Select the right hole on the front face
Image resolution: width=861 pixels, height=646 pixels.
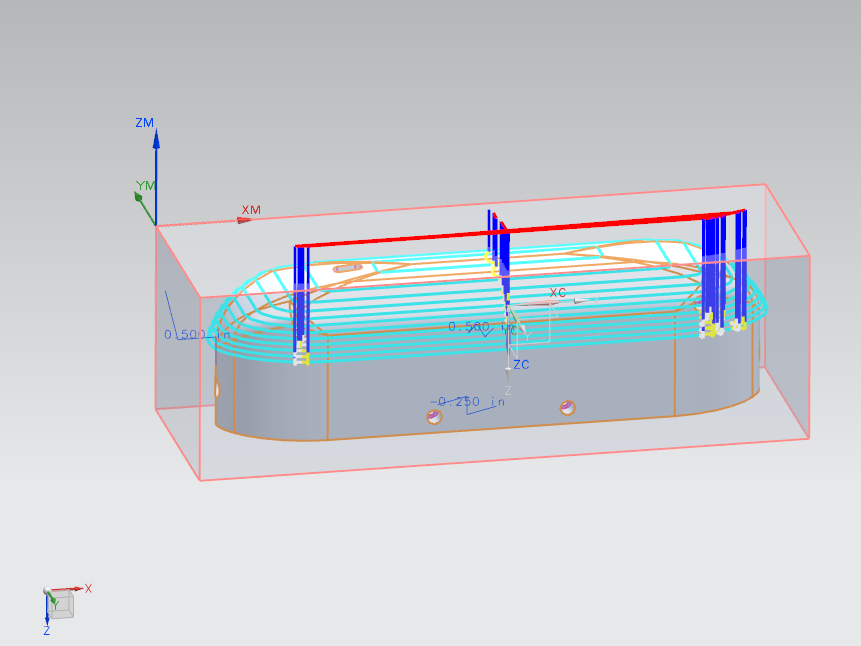tap(567, 407)
